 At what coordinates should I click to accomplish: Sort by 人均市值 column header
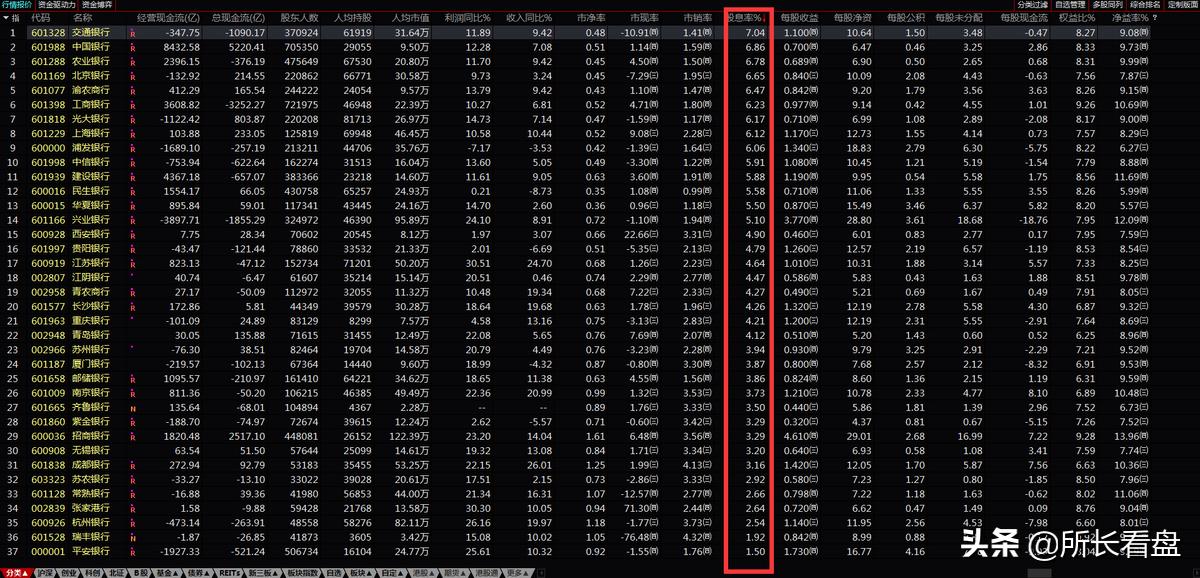(410, 18)
